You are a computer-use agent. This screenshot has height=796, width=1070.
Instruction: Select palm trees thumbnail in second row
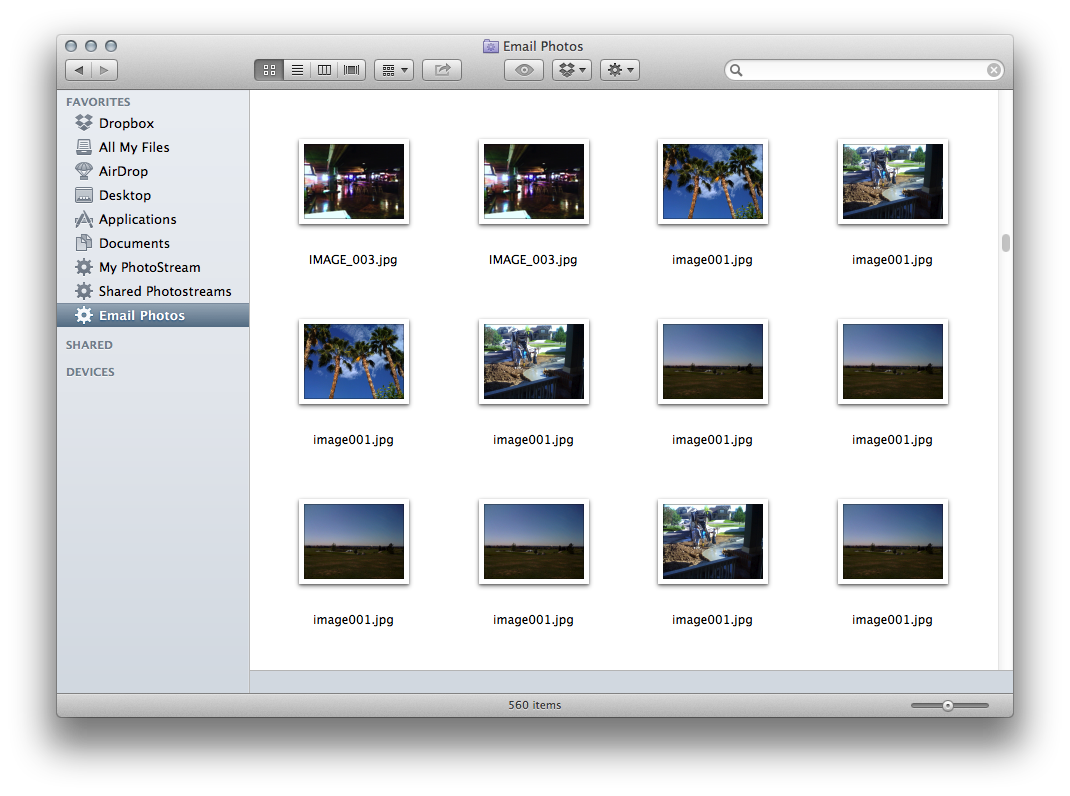[x=353, y=362]
